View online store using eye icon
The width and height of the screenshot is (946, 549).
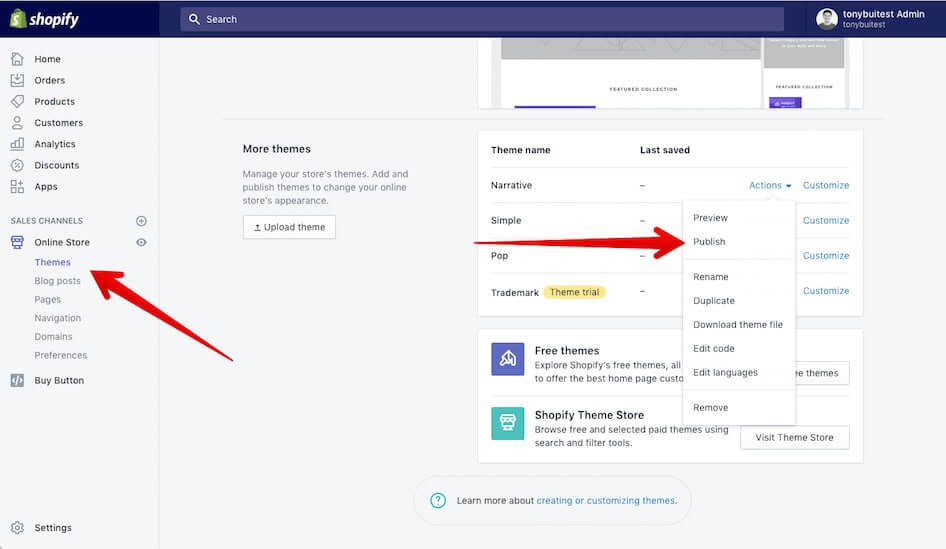pyautogui.click(x=141, y=243)
